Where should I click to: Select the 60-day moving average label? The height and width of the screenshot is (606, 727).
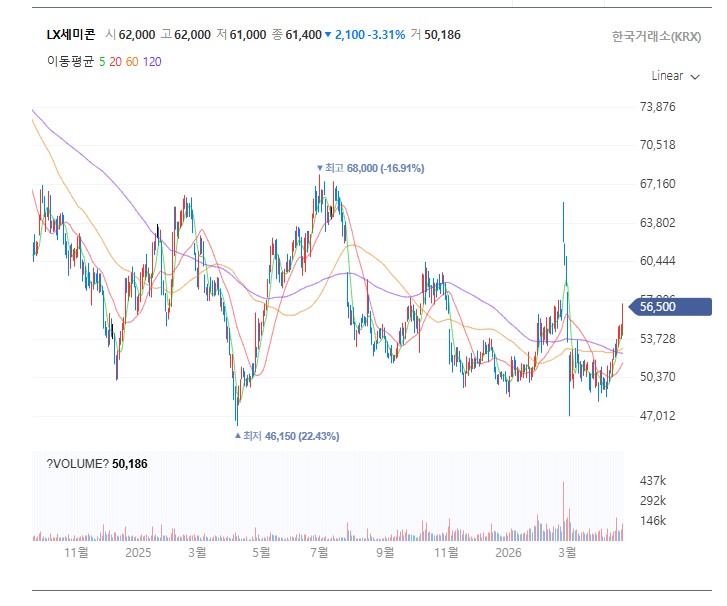(x=132, y=62)
